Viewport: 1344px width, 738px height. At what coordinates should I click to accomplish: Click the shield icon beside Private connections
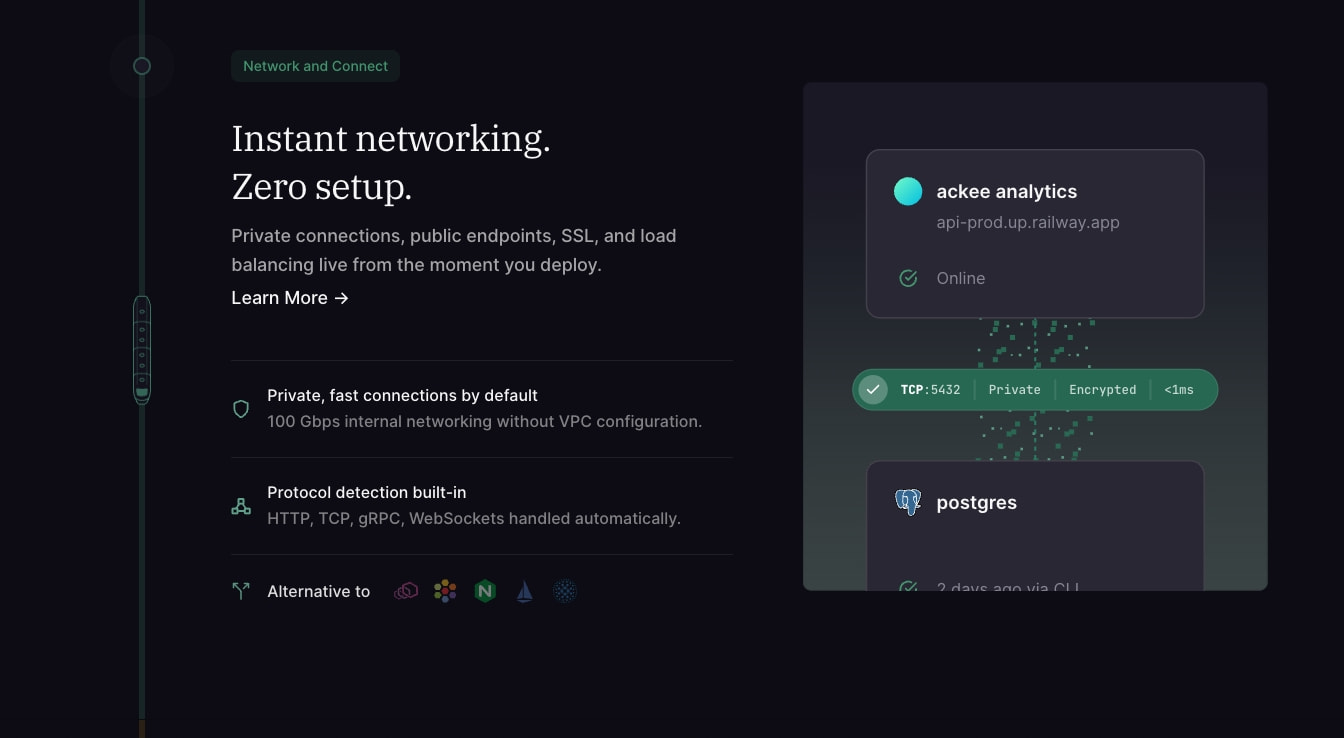(241, 409)
